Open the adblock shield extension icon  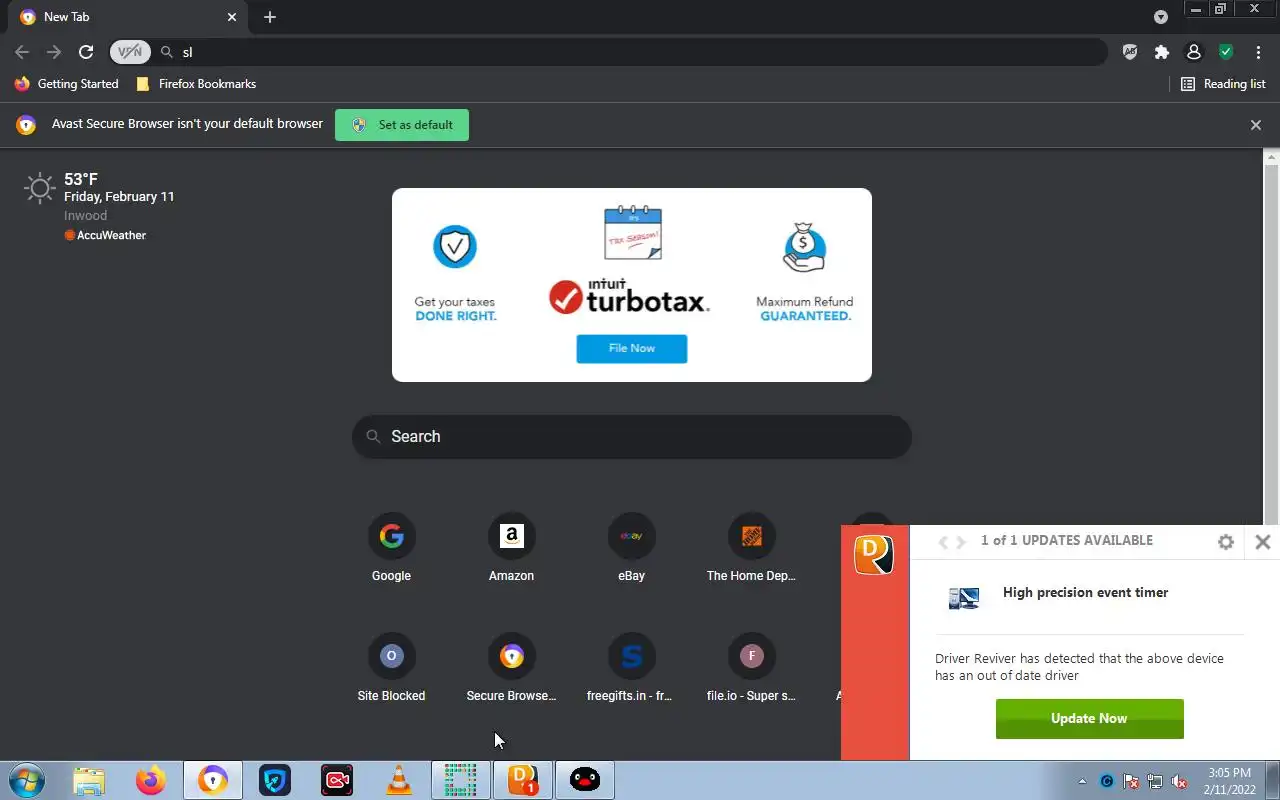tap(1130, 52)
